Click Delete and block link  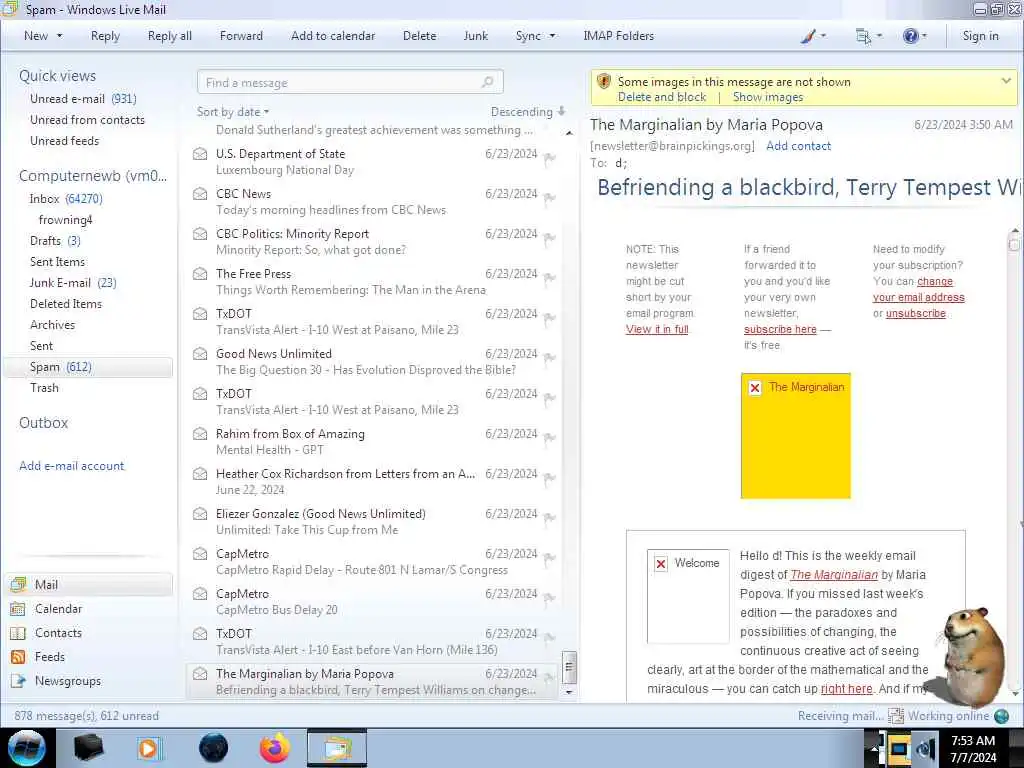(662, 97)
